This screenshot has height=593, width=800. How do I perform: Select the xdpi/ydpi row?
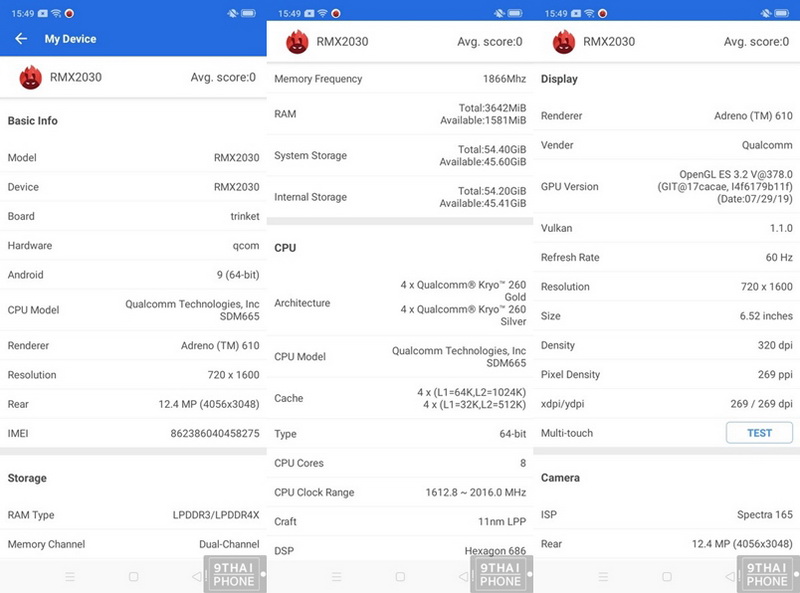[x=667, y=404]
